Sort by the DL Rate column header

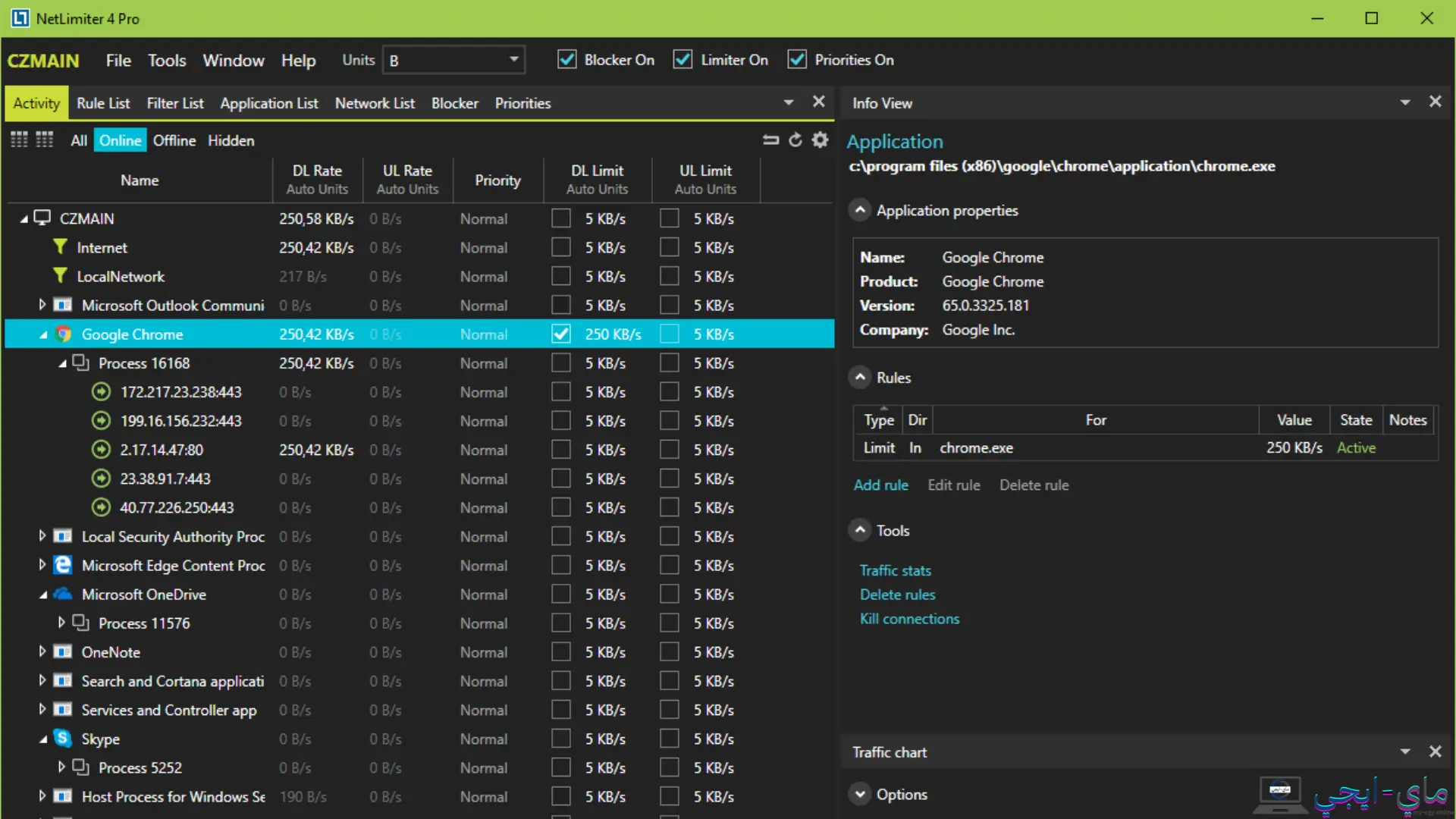317,180
